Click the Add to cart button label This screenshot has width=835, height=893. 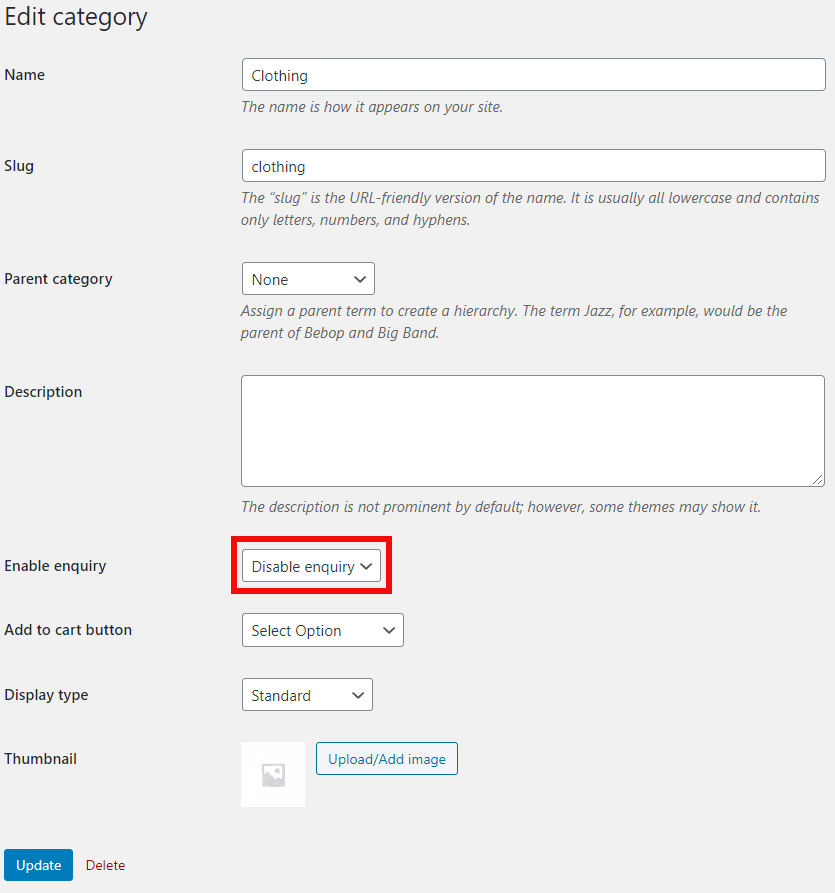point(68,630)
